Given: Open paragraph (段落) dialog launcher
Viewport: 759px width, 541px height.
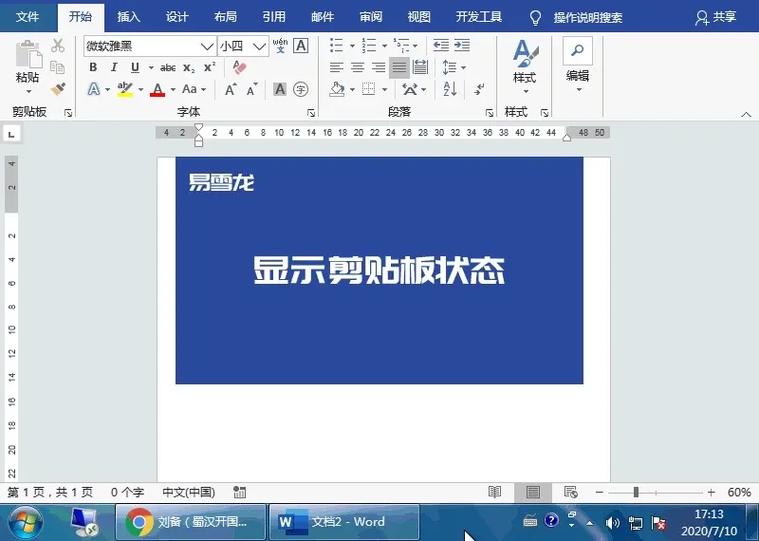Looking at the screenshot, I should point(489,113).
